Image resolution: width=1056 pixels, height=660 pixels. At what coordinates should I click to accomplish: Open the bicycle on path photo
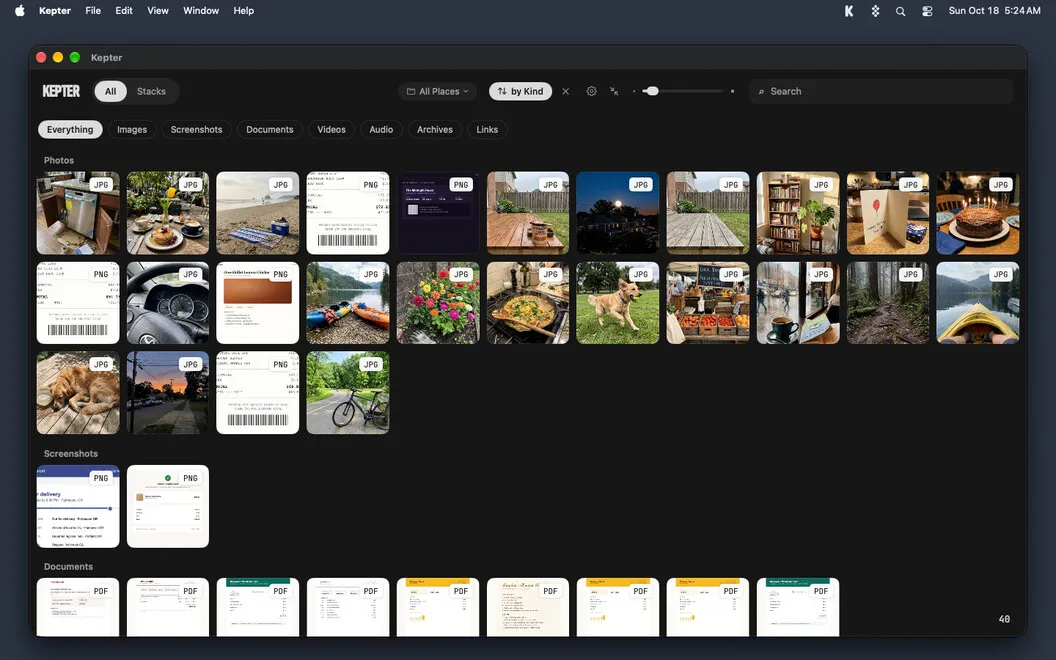[x=348, y=393]
